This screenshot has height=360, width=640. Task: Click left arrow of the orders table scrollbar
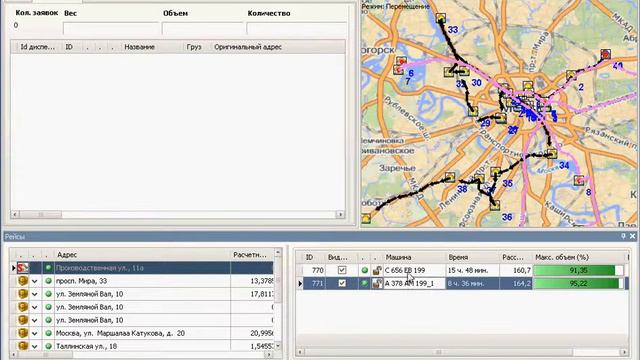(15, 214)
